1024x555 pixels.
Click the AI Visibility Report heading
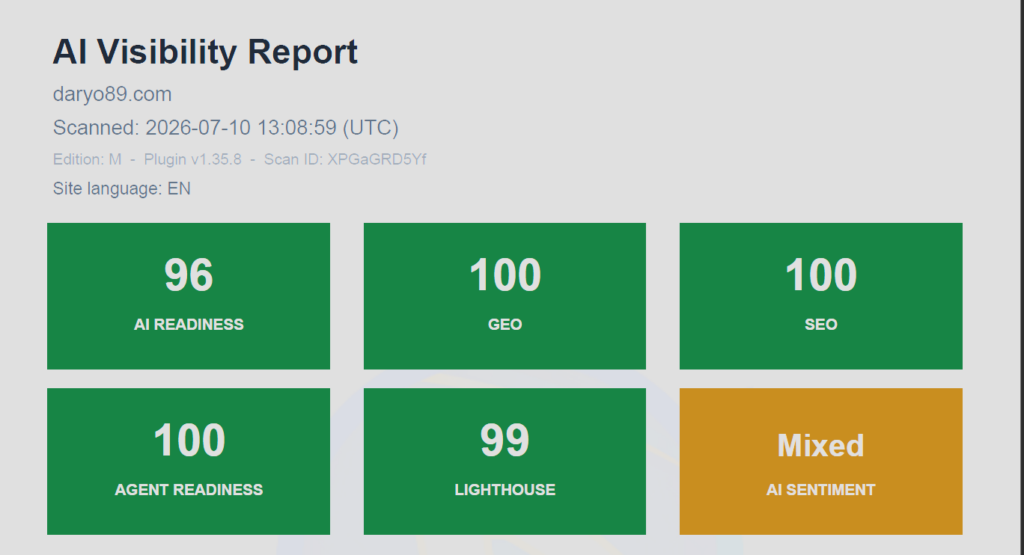click(205, 52)
